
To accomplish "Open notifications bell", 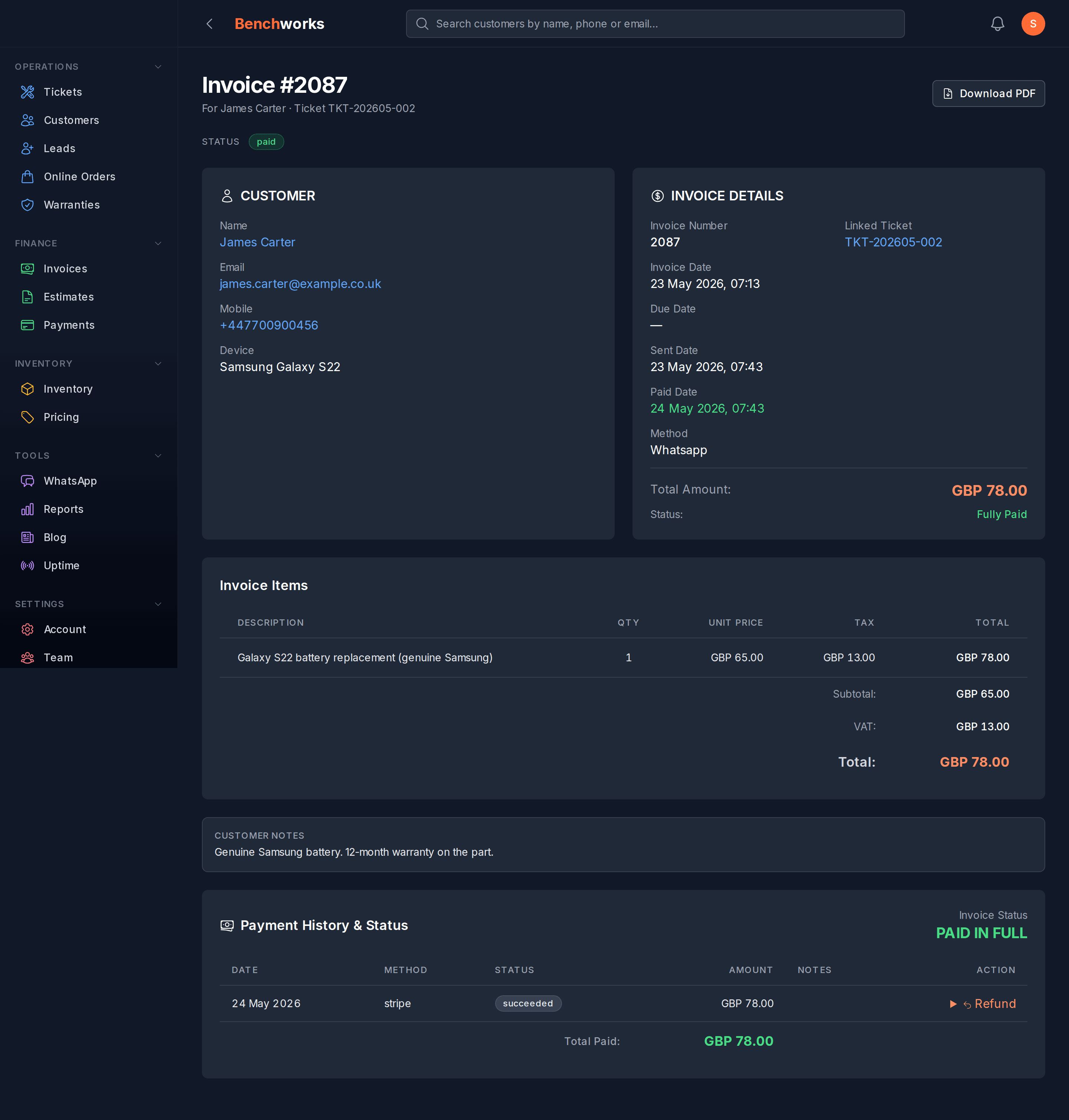I will point(997,24).
